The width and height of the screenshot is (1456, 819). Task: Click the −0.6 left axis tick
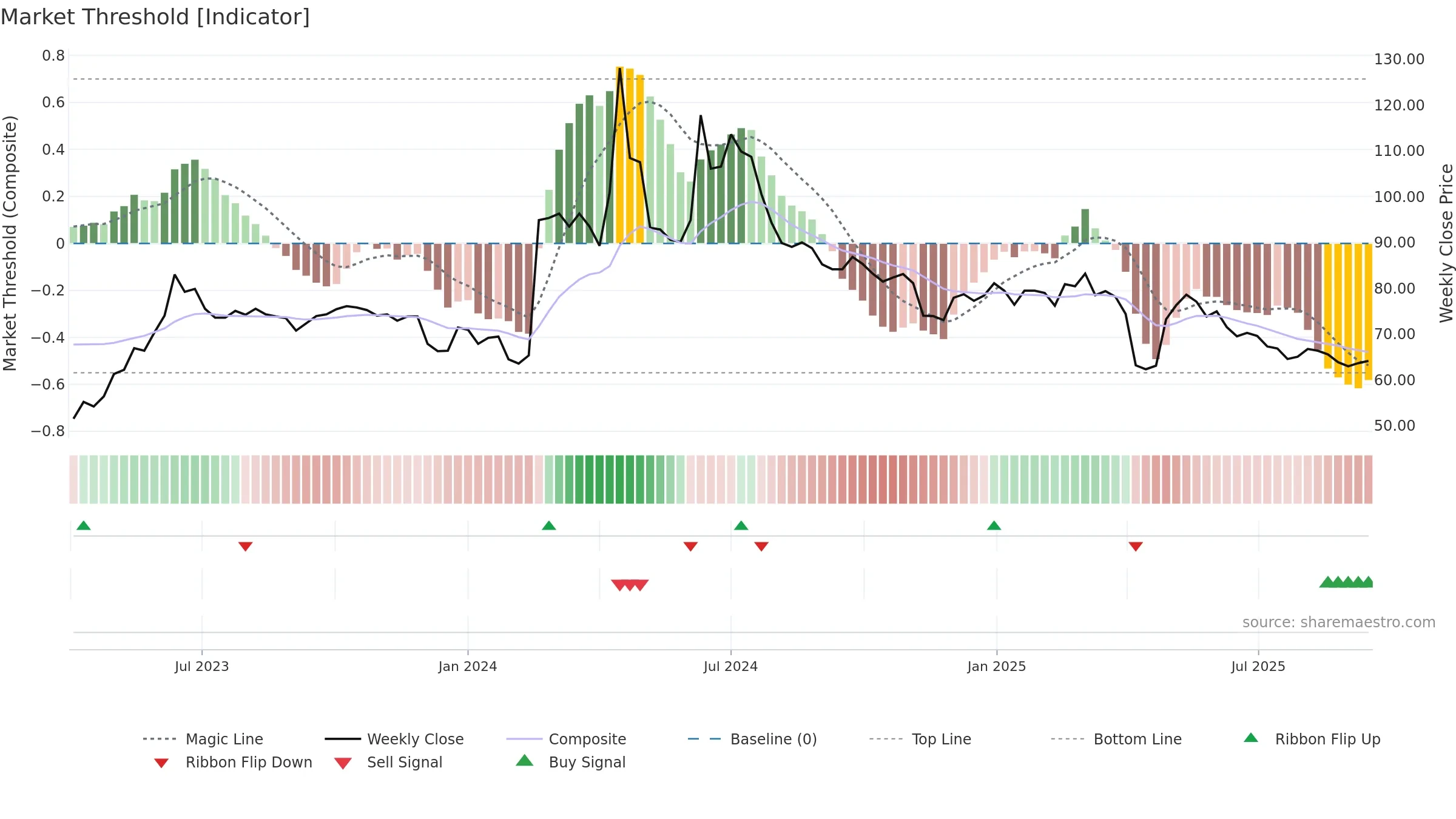[x=48, y=384]
